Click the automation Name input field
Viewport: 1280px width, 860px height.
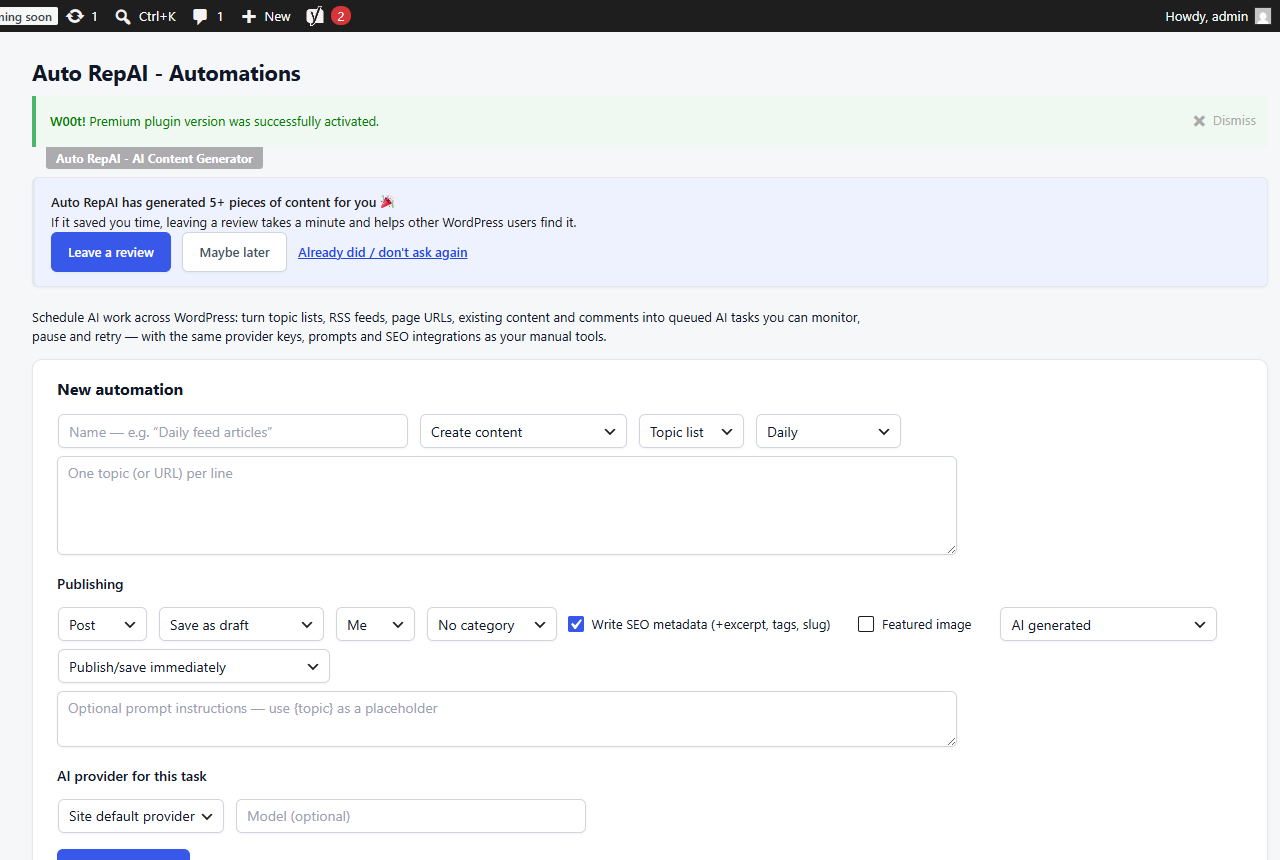pyautogui.click(x=233, y=432)
